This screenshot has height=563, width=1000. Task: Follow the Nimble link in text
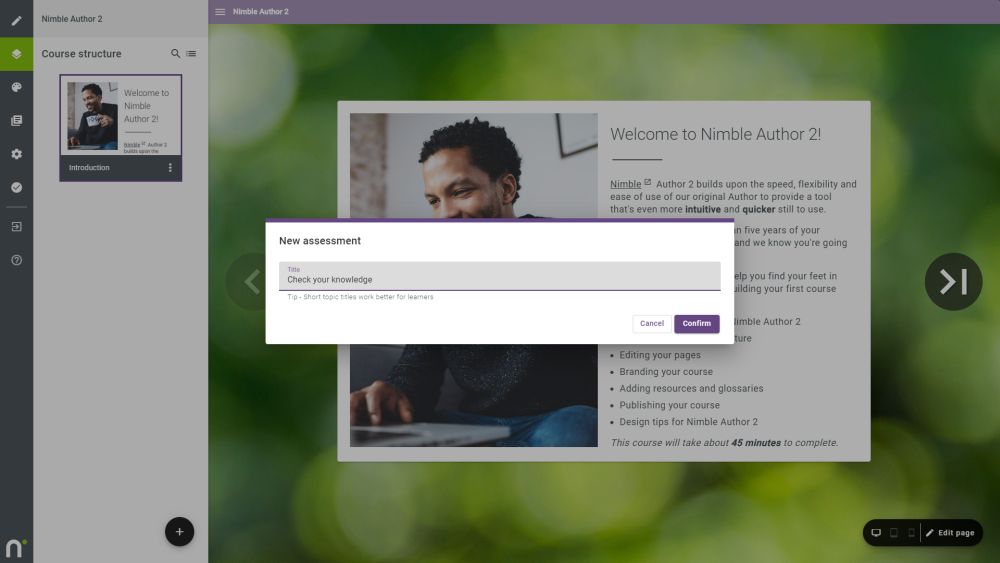click(x=626, y=184)
